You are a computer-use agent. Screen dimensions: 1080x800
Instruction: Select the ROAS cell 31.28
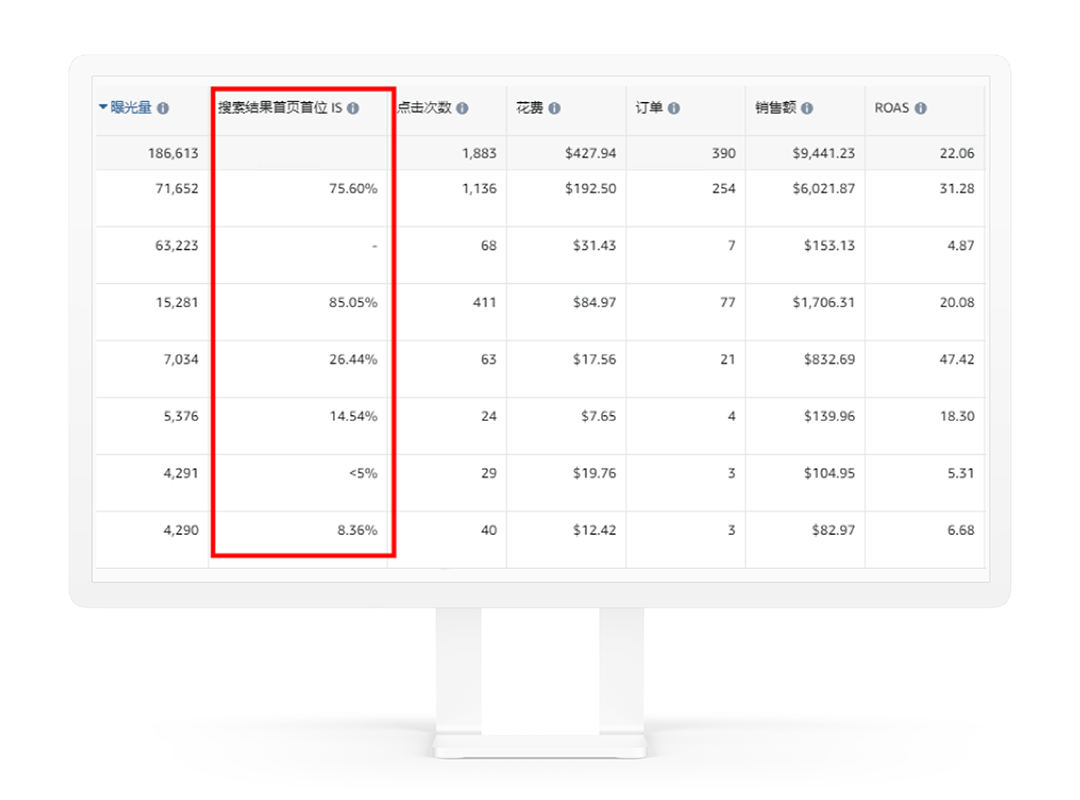click(957, 188)
